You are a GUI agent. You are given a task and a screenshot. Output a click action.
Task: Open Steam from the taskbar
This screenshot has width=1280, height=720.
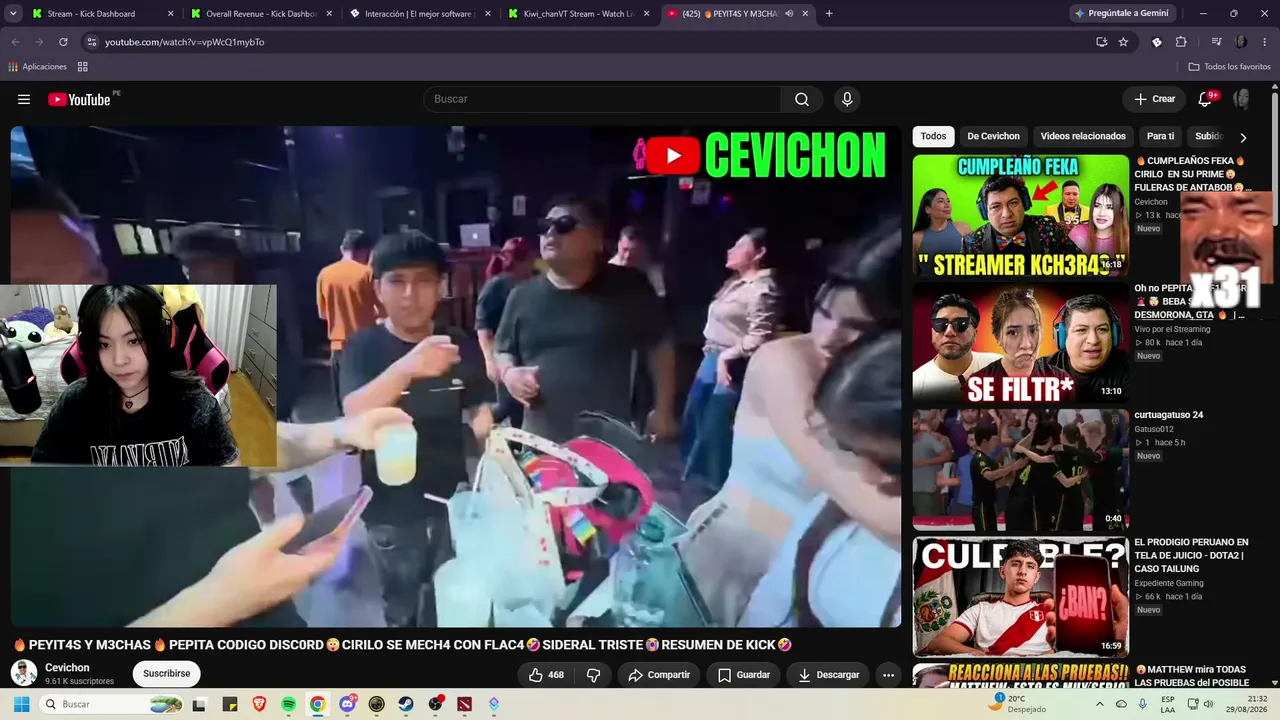click(x=406, y=704)
